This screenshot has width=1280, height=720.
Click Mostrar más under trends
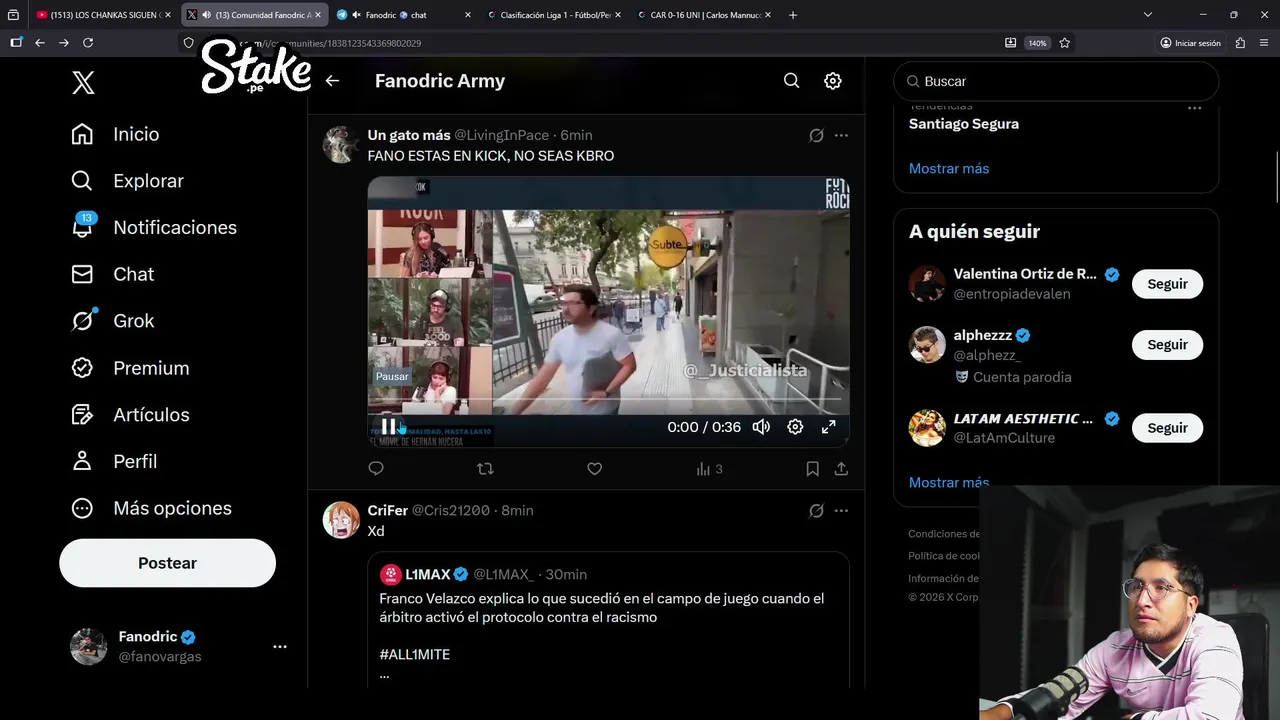(x=949, y=168)
